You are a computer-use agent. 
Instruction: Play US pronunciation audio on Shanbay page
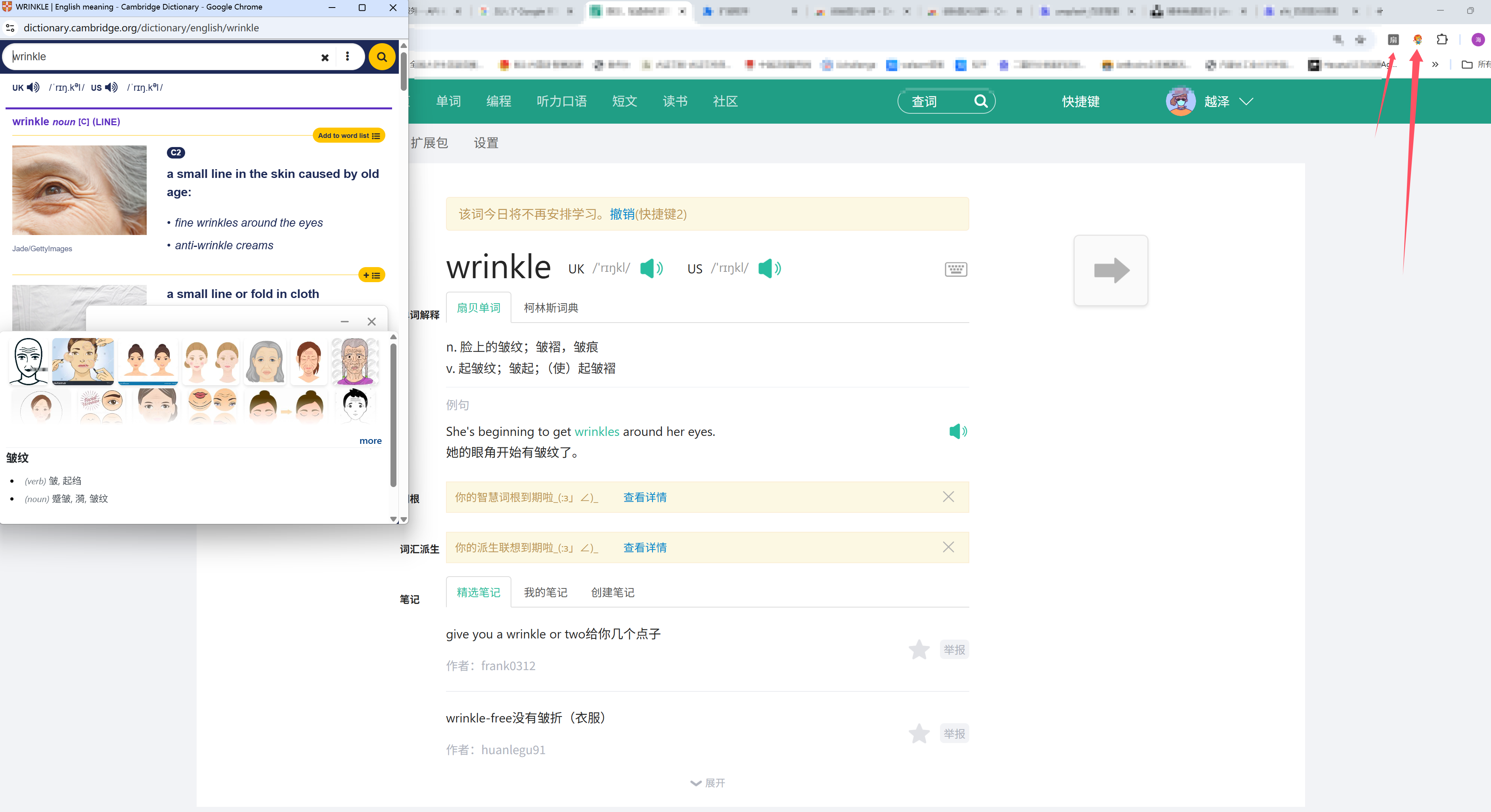(x=769, y=269)
